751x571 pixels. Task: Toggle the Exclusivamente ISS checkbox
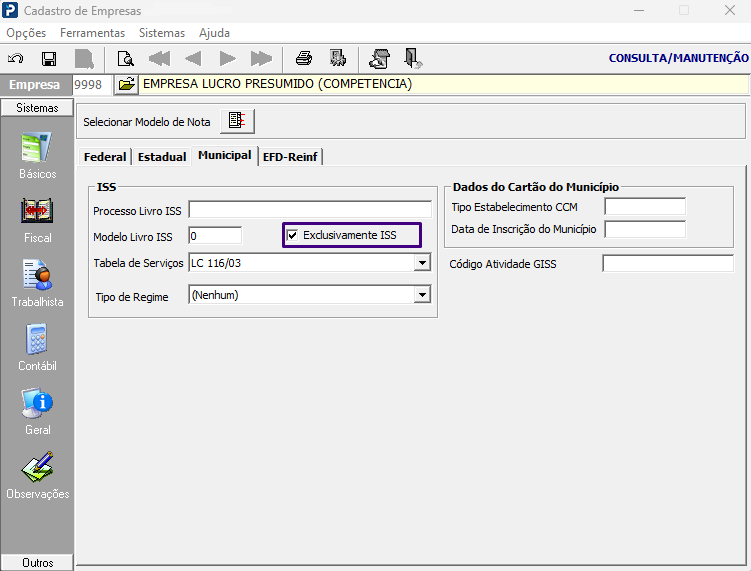pos(292,235)
